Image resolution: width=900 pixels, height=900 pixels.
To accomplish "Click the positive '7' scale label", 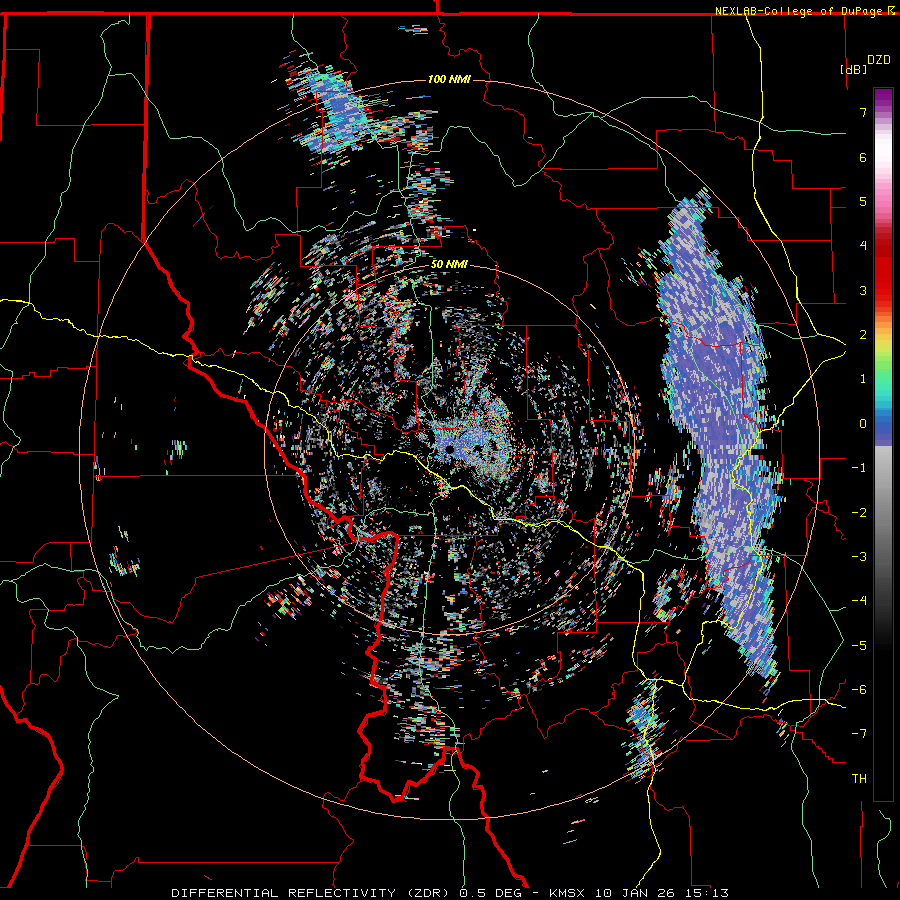I will click(863, 112).
